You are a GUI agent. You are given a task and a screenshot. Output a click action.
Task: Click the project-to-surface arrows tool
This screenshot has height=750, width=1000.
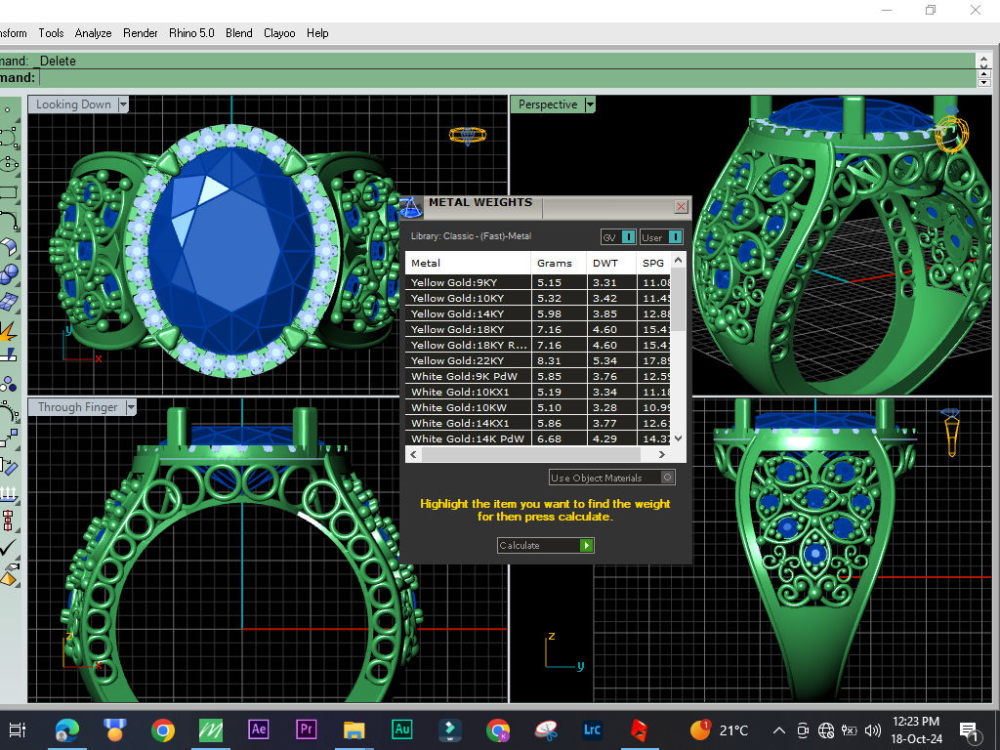click(x=8, y=493)
